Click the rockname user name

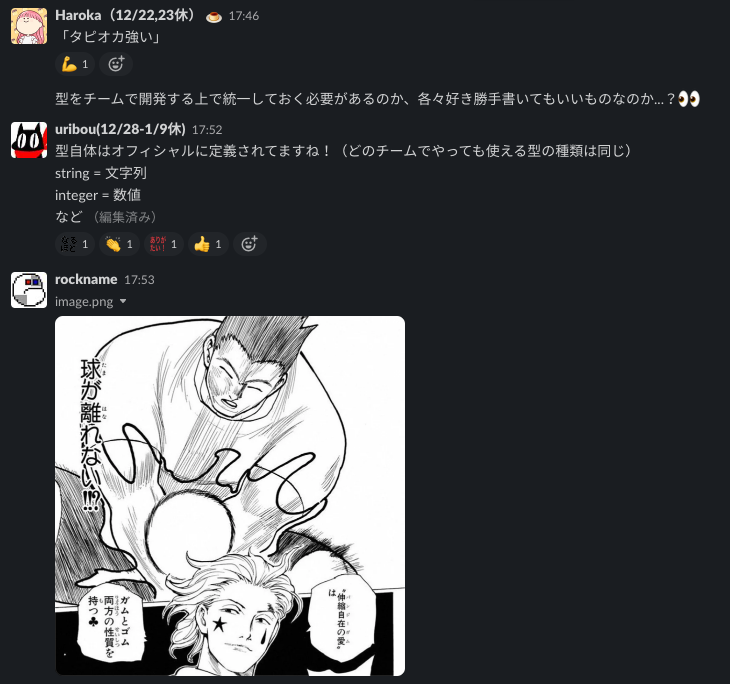[86, 279]
